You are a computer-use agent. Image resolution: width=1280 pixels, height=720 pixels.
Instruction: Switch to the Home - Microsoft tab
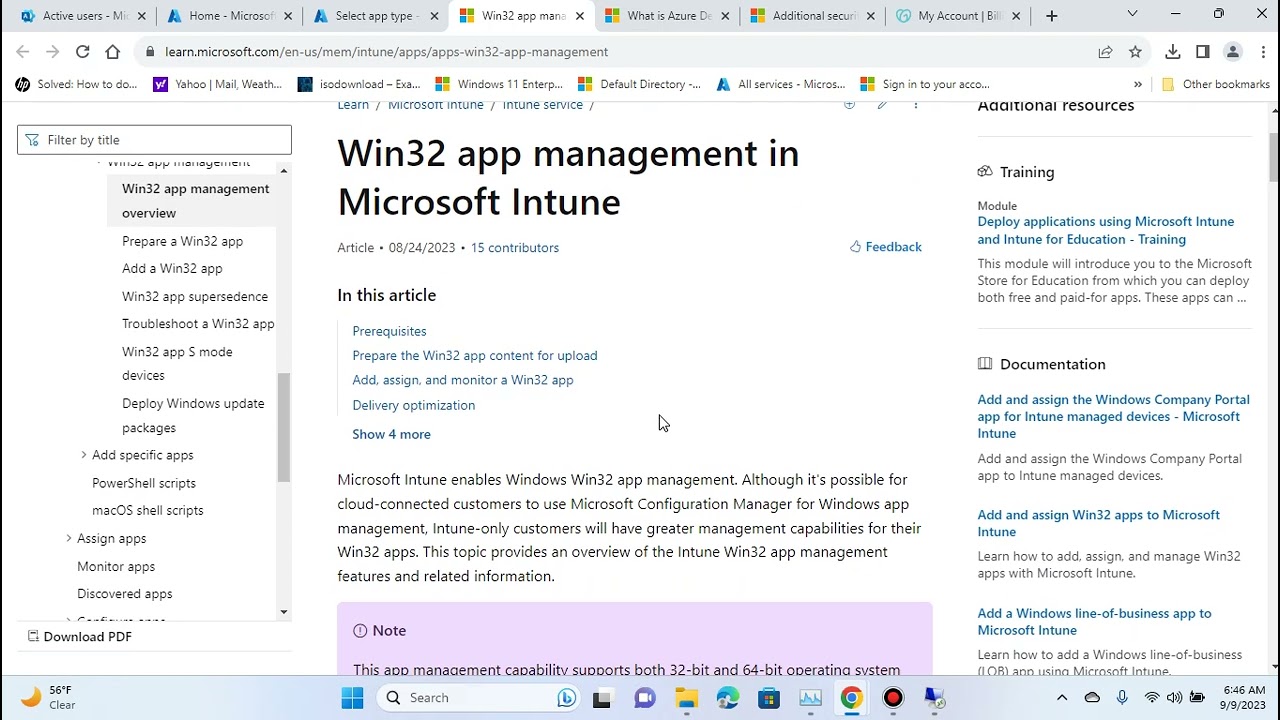point(222,16)
